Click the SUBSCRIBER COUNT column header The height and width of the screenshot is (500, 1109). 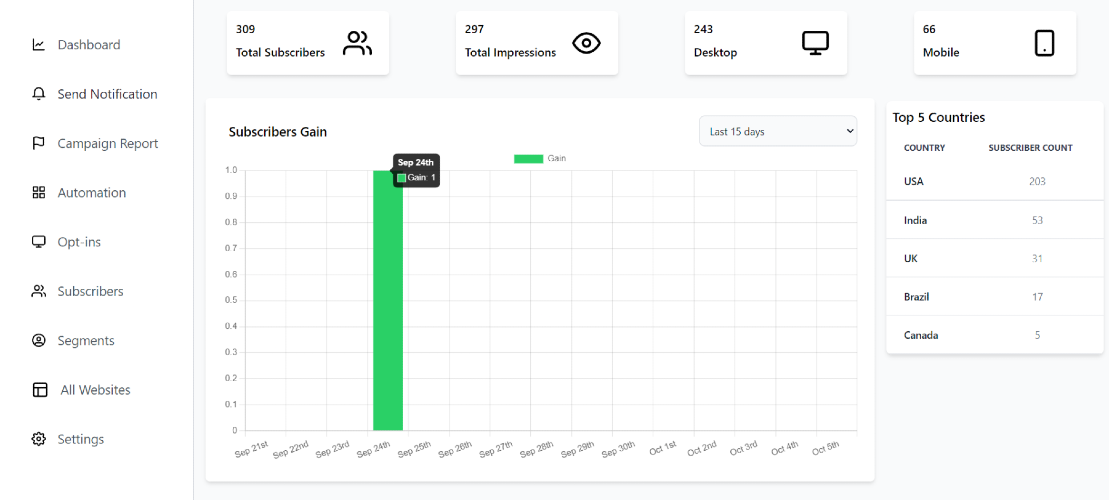(1030, 148)
